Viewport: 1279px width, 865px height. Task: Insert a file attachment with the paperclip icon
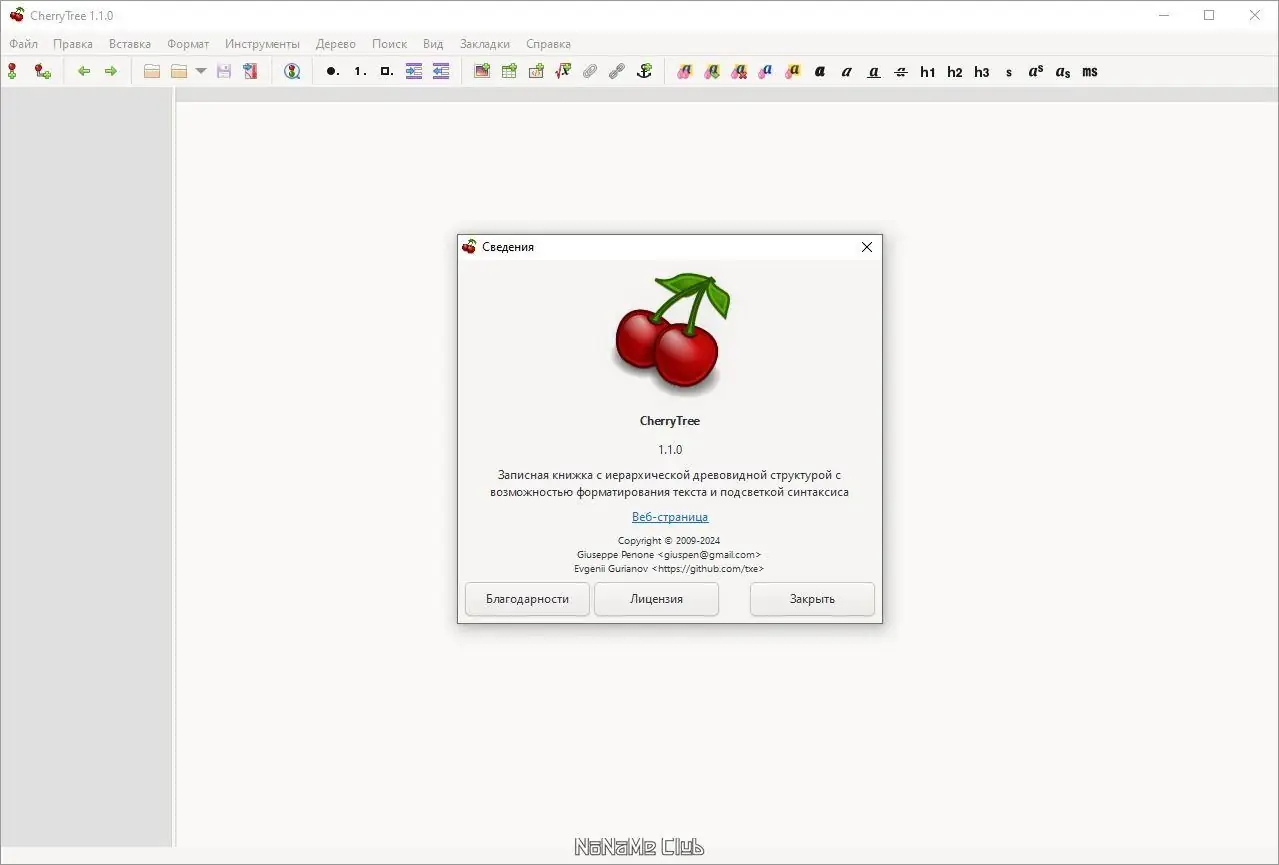tap(590, 71)
